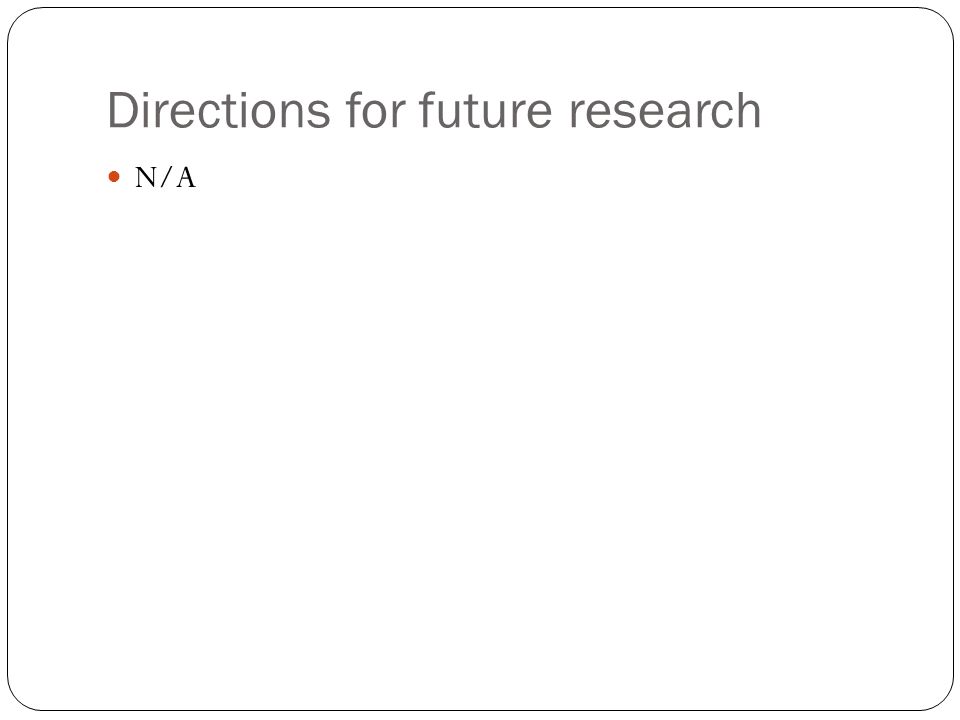This screenshot has width=960, height=720.
Task: Click the final letter h of "research"
Action: coord(749,111)
